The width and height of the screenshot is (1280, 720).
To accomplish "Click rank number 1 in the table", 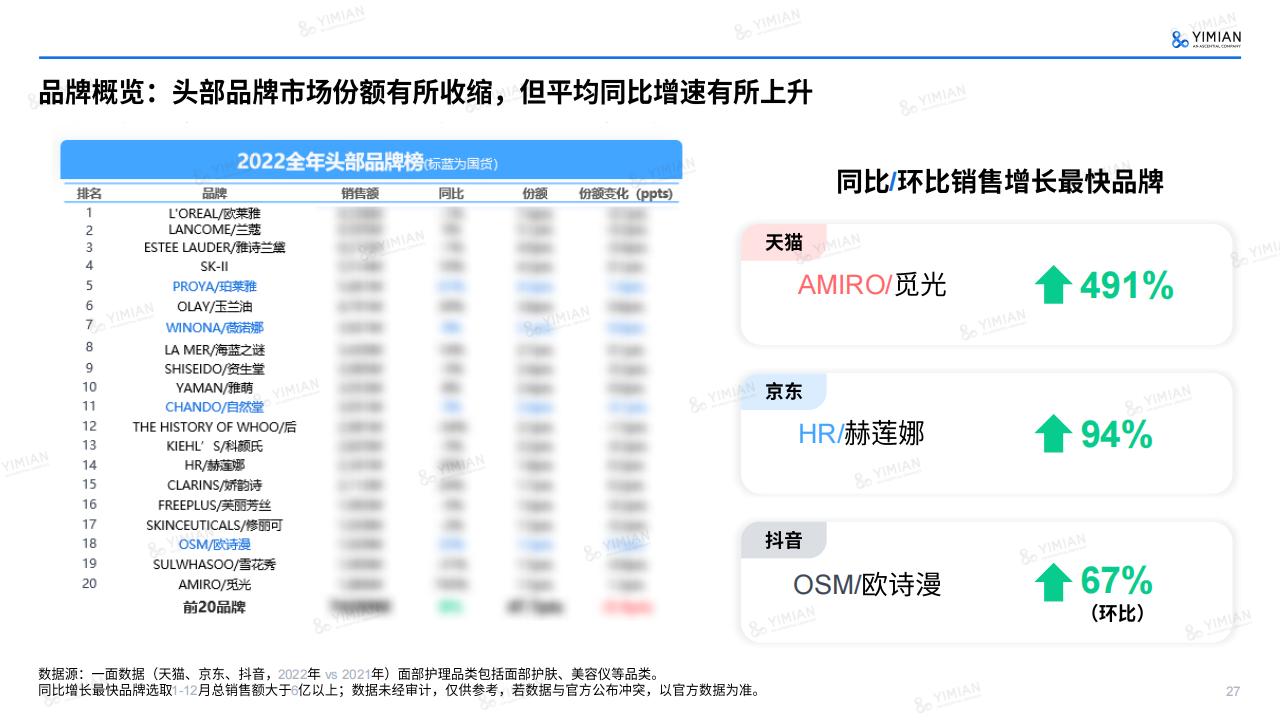I will [x=89, y=212].
